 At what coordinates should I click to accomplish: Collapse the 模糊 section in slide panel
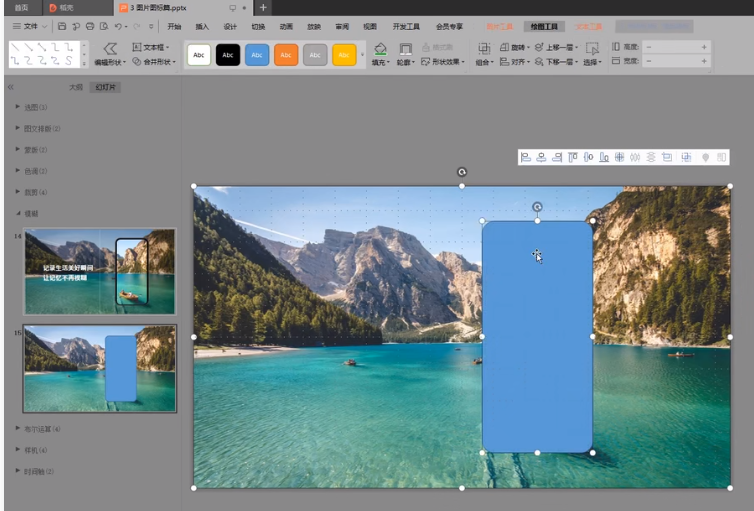pos(18,213)
